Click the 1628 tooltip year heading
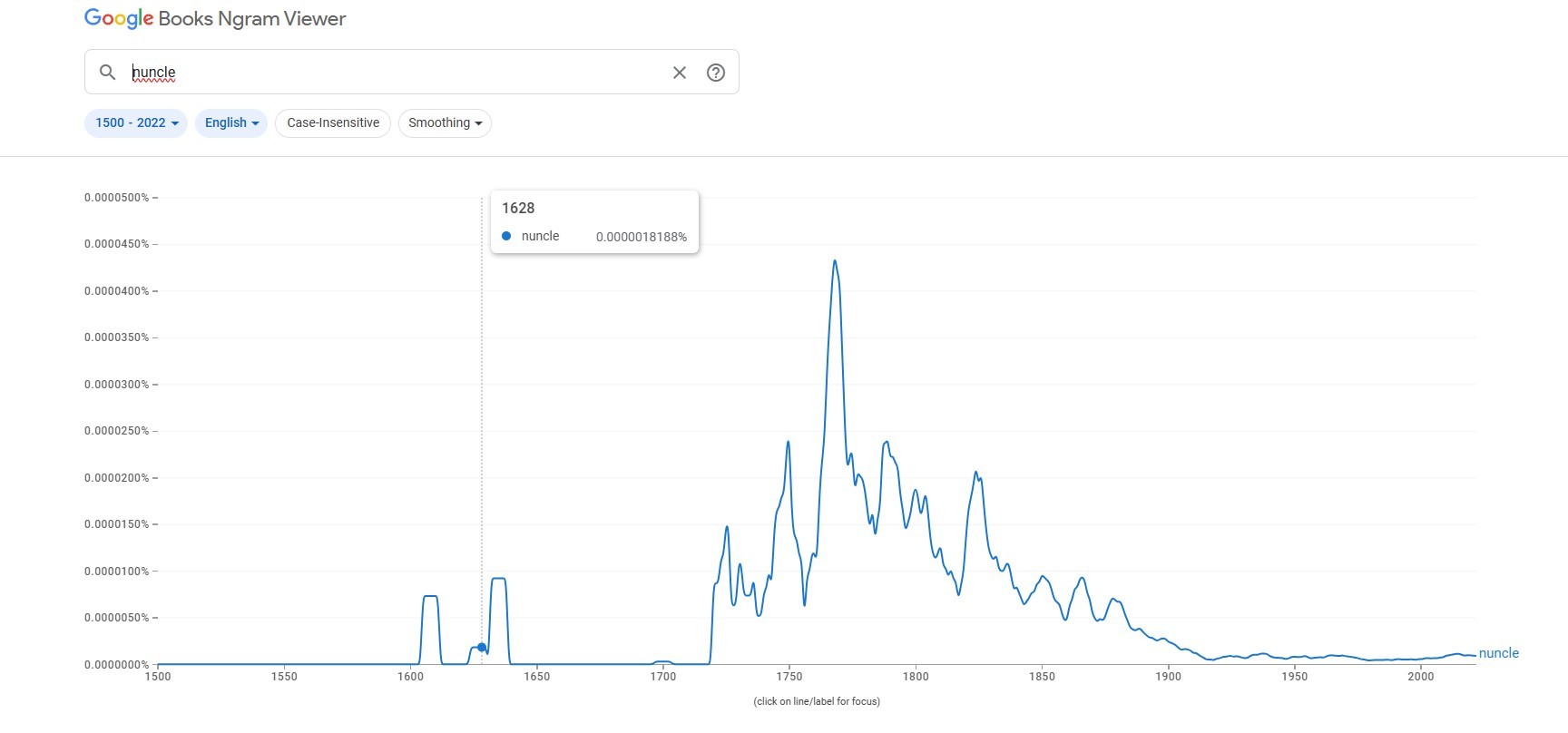The height and width of the screenshot is (733, 1568). pos(518,208)
